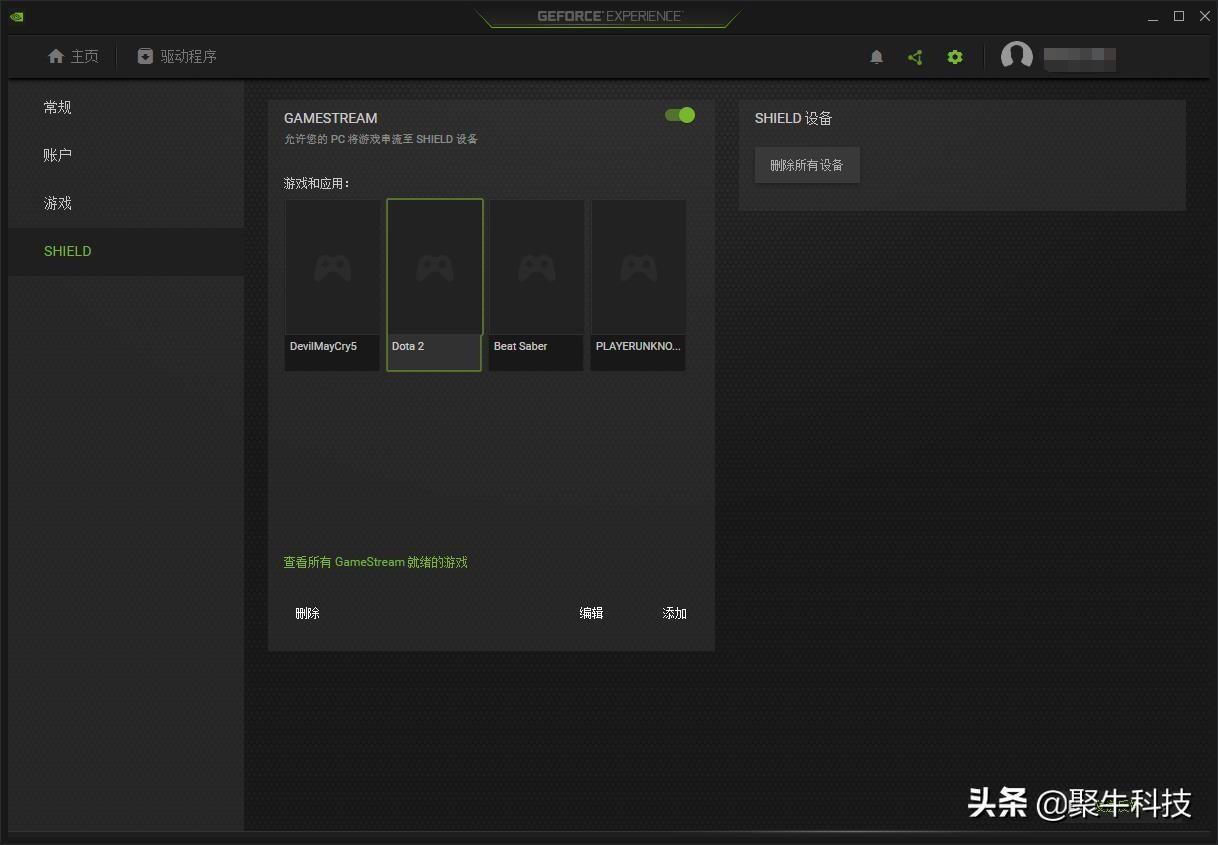Click the user avatar icon
Viewport: 1218px width, 845px height.
pos(1017,56)
